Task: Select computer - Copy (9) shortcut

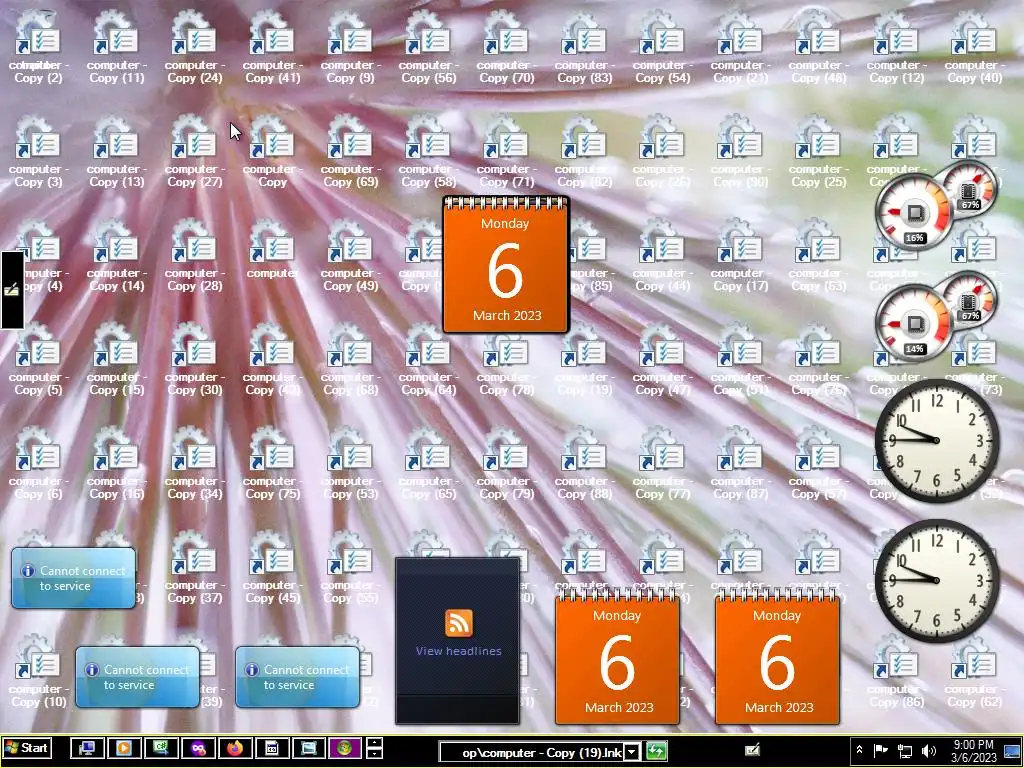Action: click(x=350, y=48)
